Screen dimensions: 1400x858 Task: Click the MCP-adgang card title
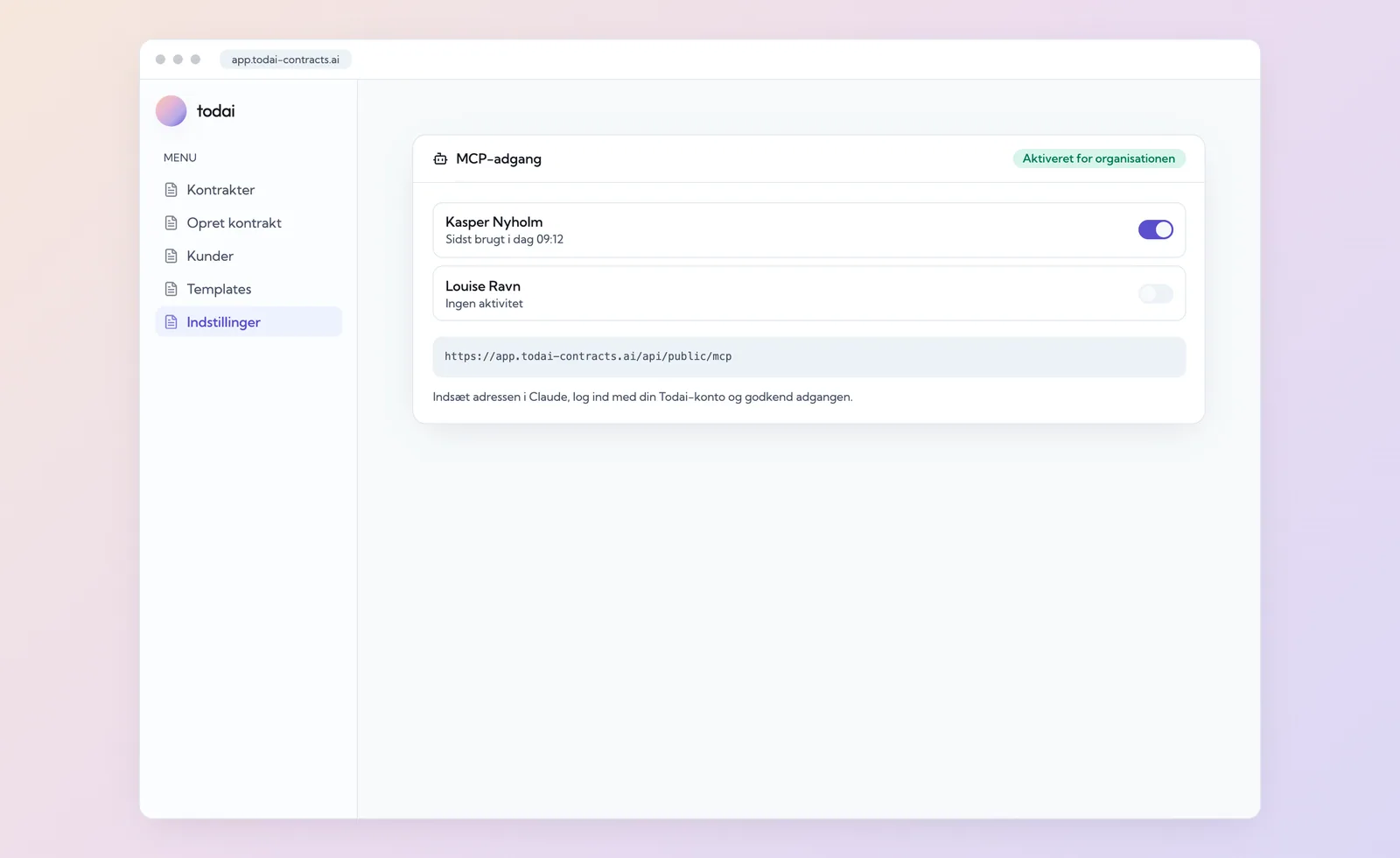499,158
